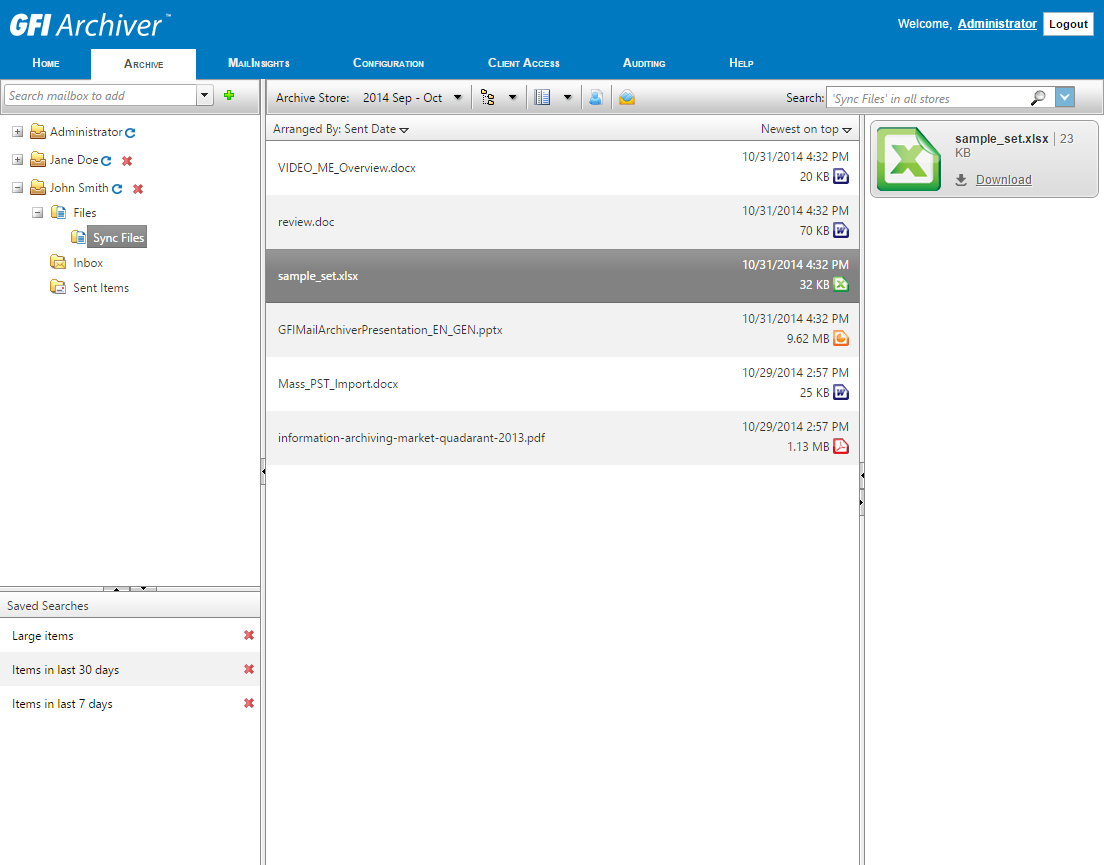Click the green plus add mailbox icon
The image size is (1104, 865).
coord(229,95)
